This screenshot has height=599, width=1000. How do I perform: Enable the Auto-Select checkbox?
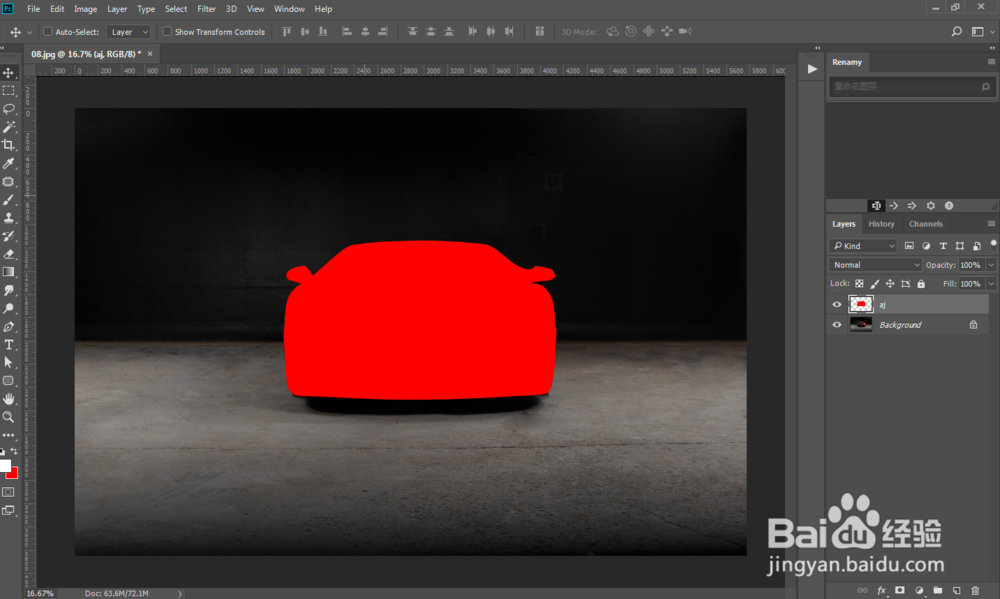[x=48, y=31]
